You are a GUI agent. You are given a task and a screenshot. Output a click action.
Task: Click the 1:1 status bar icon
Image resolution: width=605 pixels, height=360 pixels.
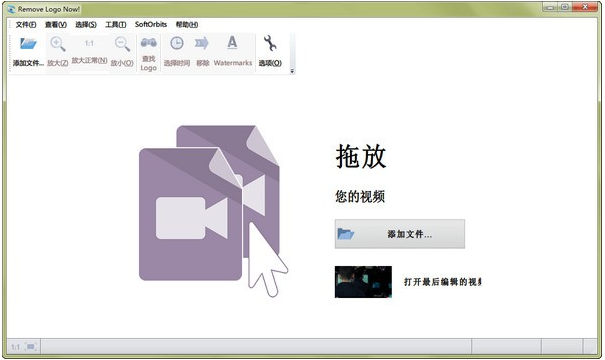(x=15, y=347)
